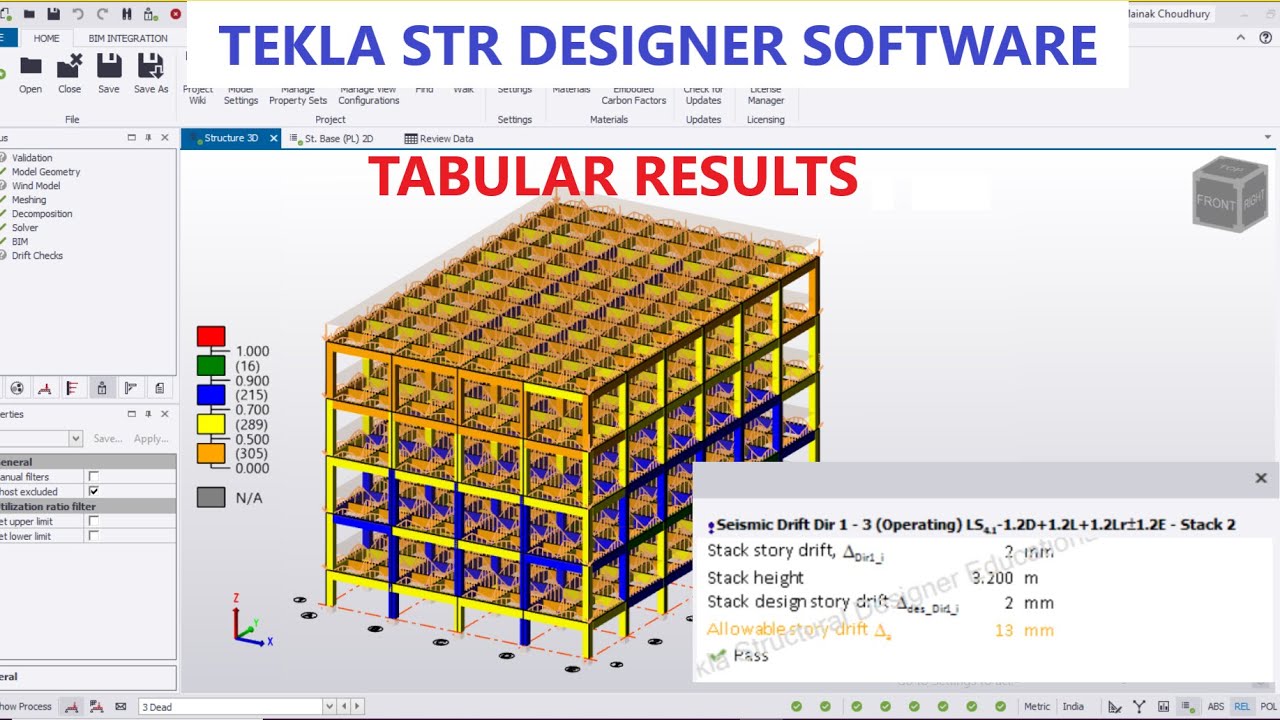
Task: Pin the Properties panel
Action: 148,414
